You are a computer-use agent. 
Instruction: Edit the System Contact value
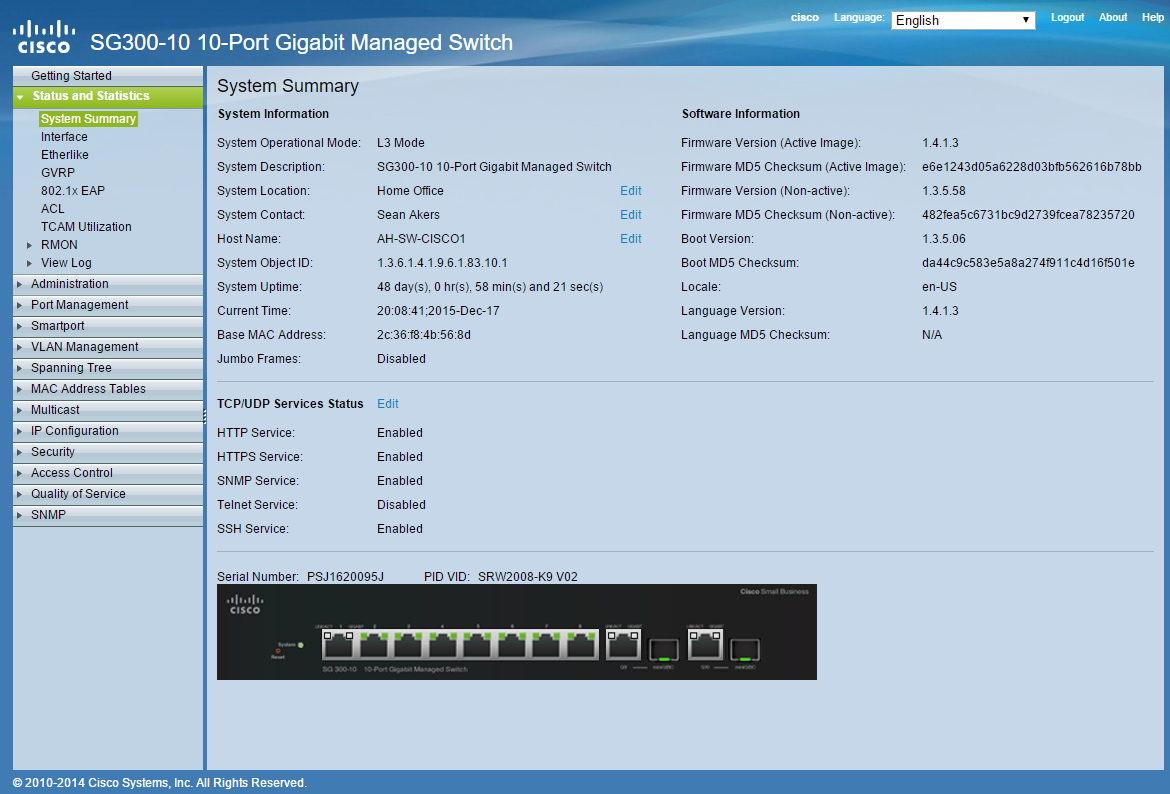(x=631, y=214)
